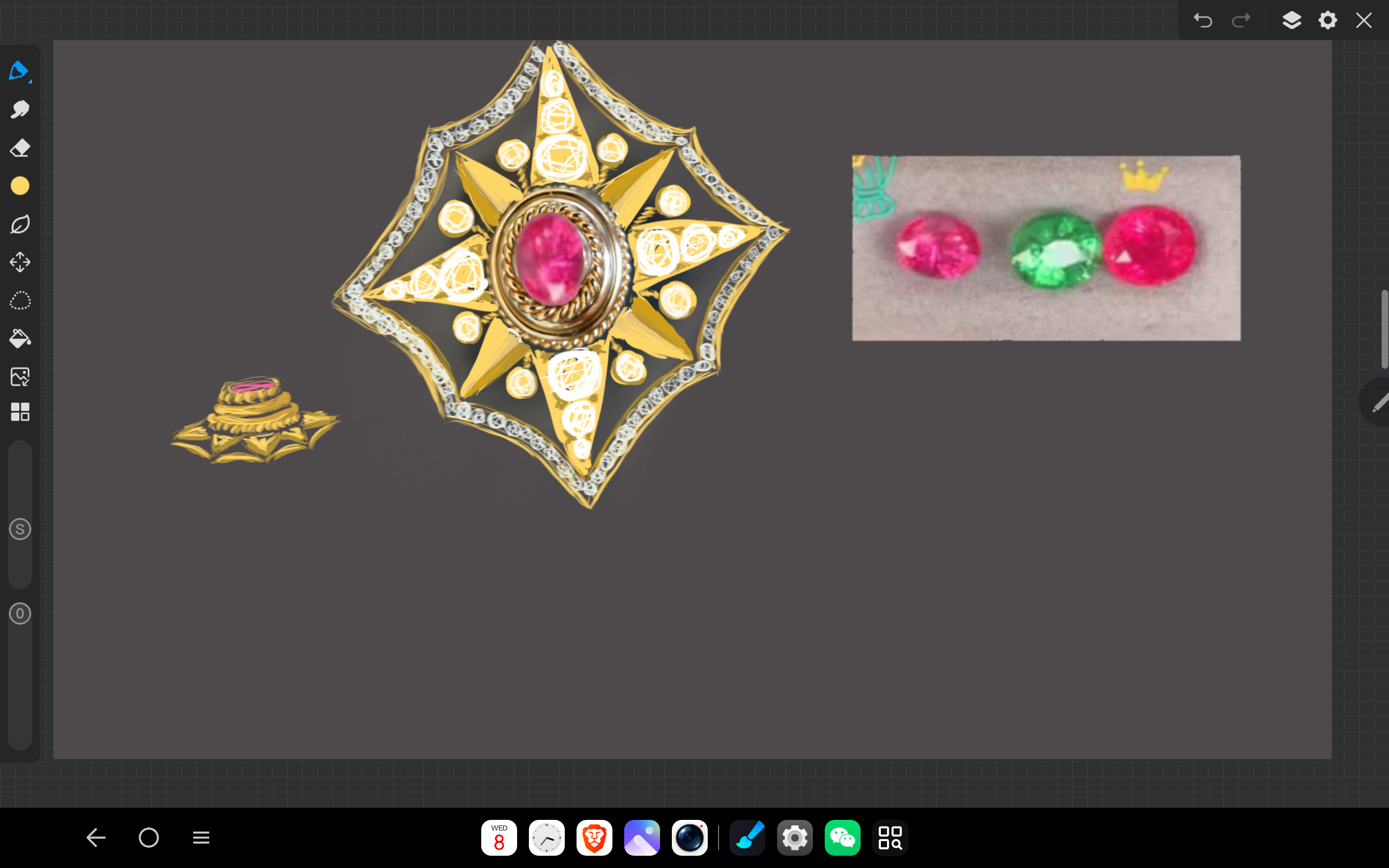Open the recent apps menu button
The height and width of the screenshot is (868, 1389).
coord(201,838)
